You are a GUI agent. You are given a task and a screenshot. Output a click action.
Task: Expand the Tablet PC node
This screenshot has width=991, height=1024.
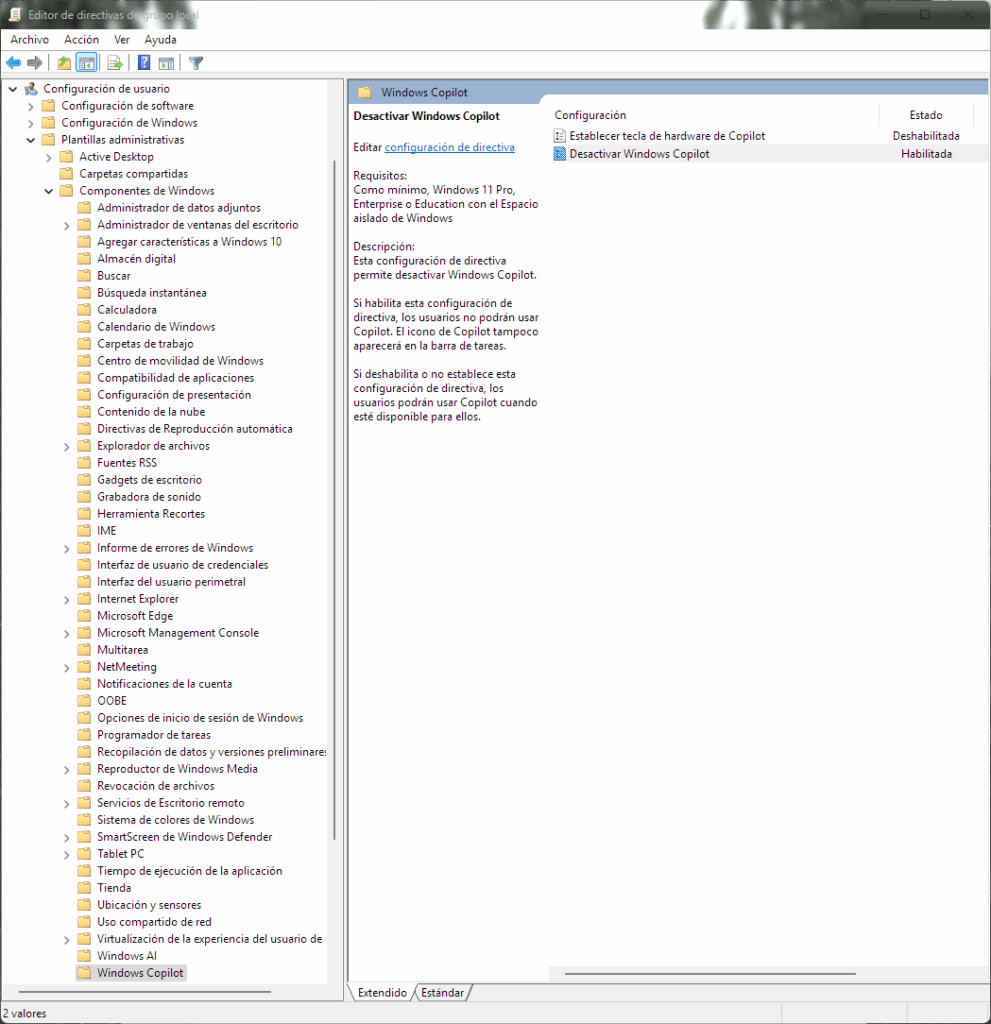tap(67, 854)
